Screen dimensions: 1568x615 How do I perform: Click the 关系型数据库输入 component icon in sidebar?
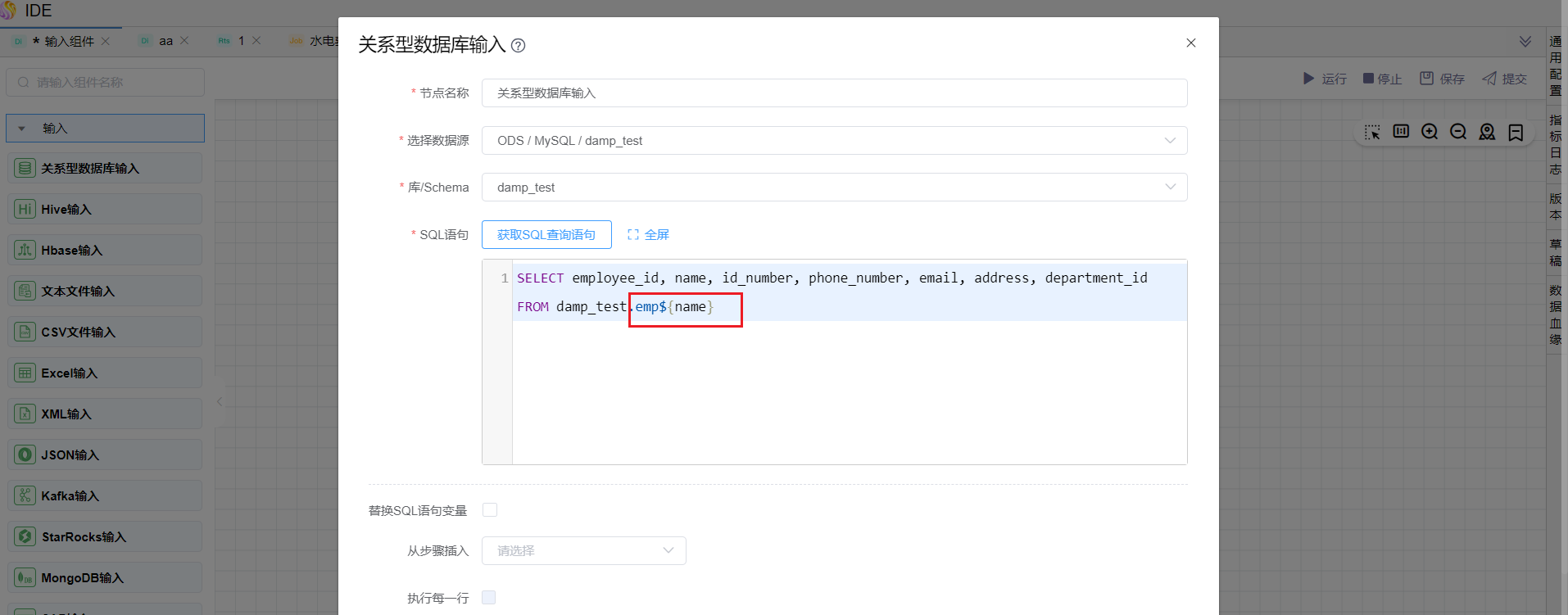point(25,169)
